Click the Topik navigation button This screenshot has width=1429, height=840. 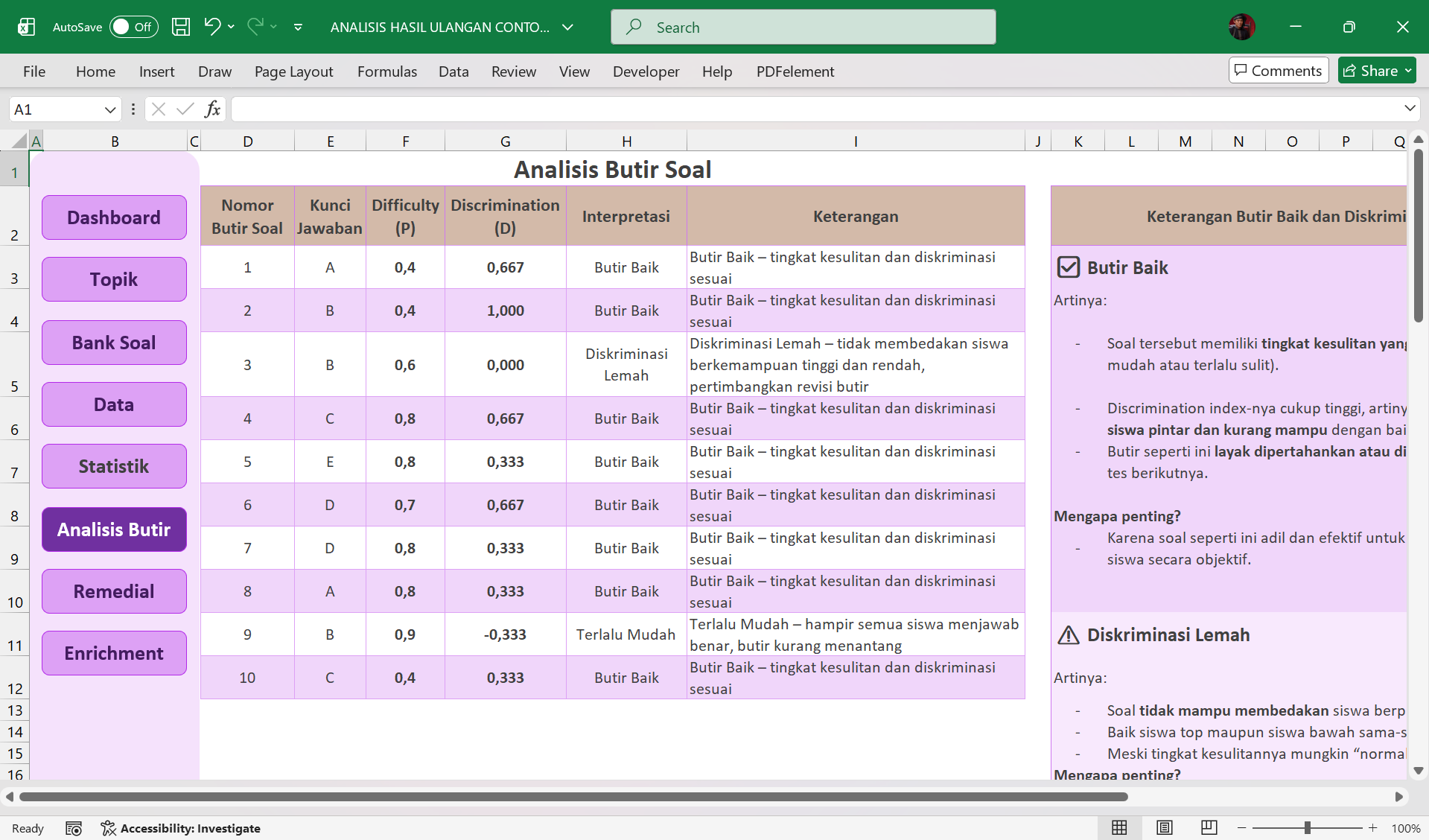click(114, 279)
